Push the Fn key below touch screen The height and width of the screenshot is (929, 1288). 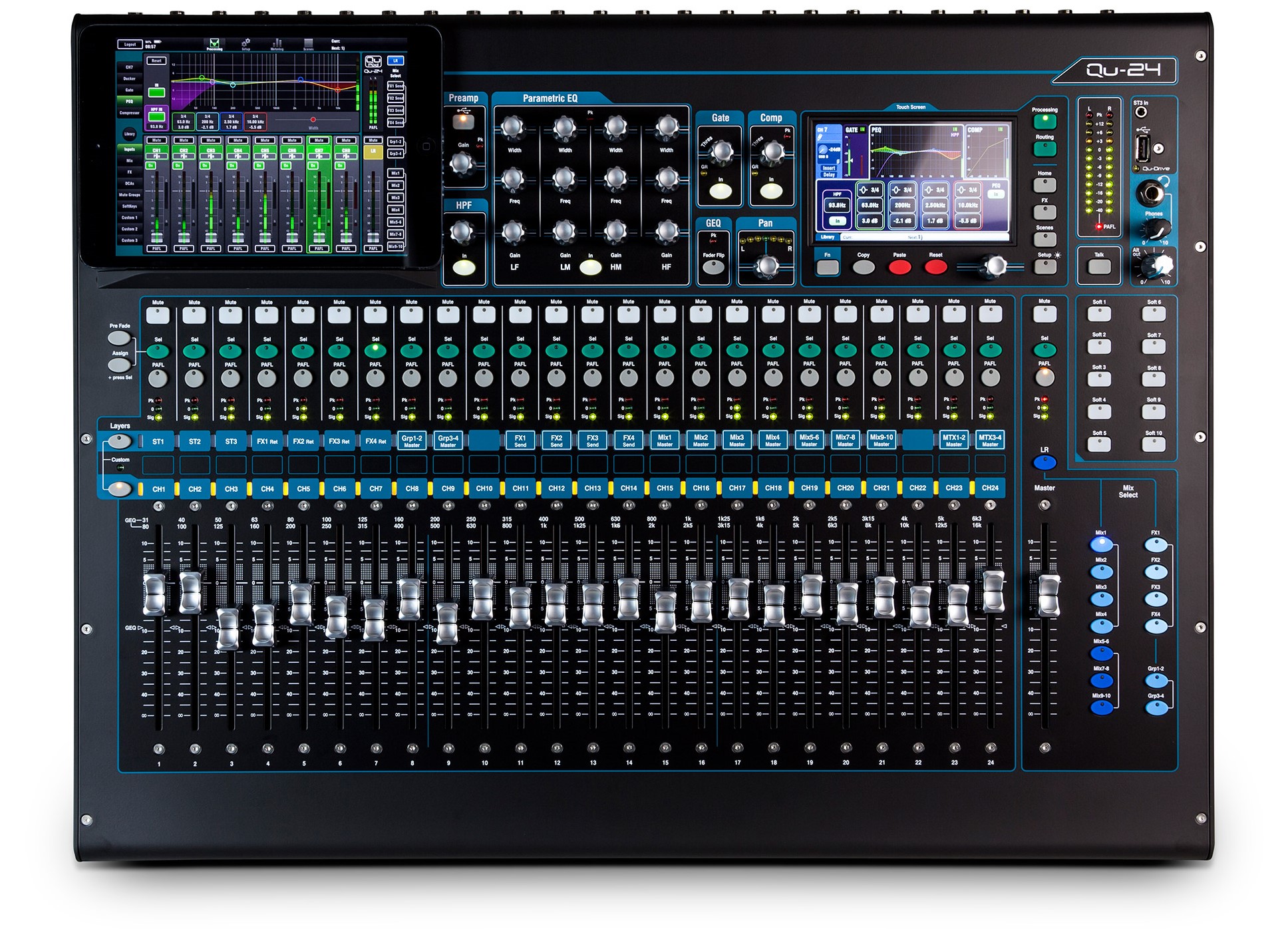828,267
